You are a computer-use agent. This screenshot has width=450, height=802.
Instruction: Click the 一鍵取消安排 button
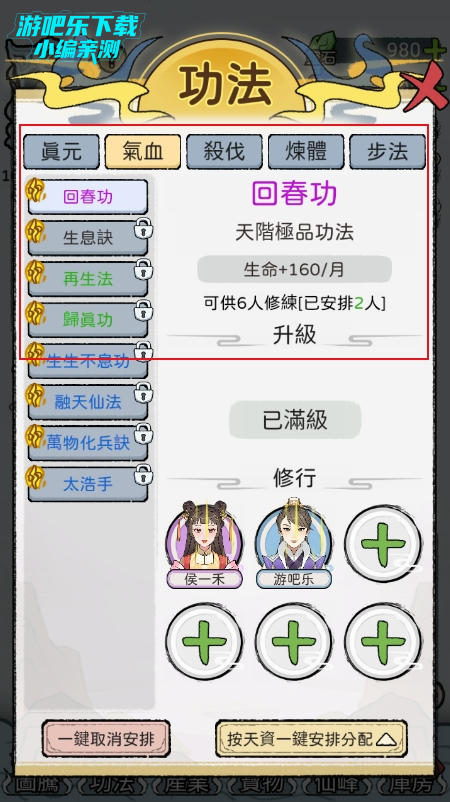106,739
